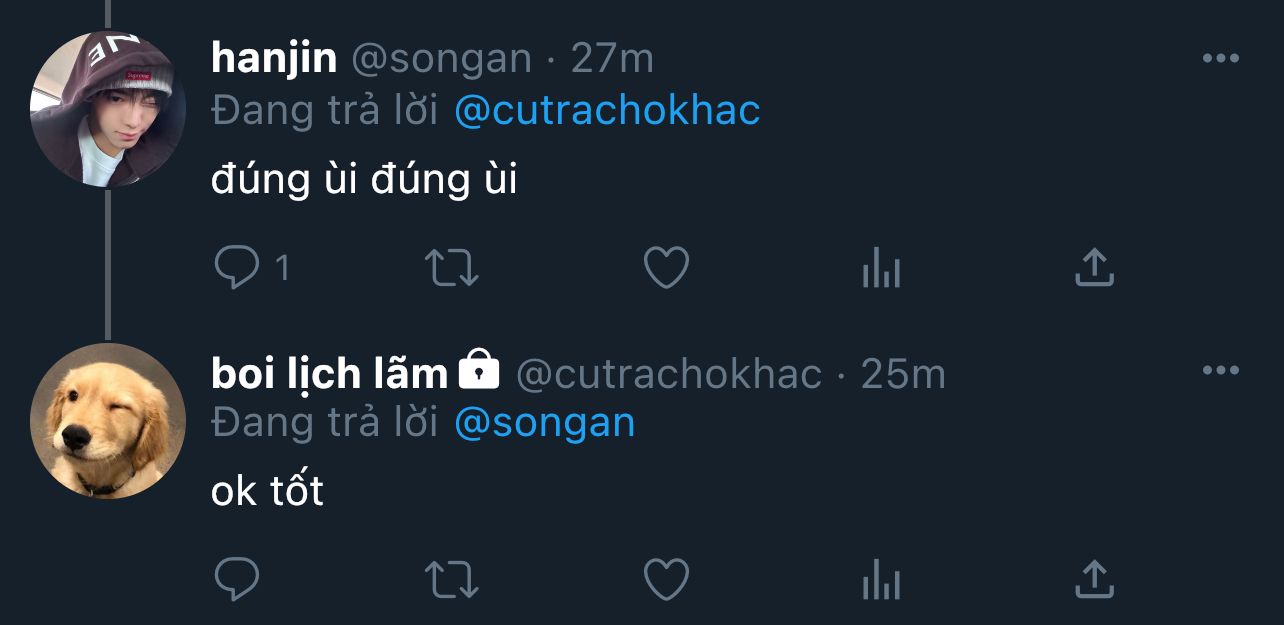Reply to the "ok tốt" tweet
This screenshot has height=625, width=1284.
click(237, 580)
